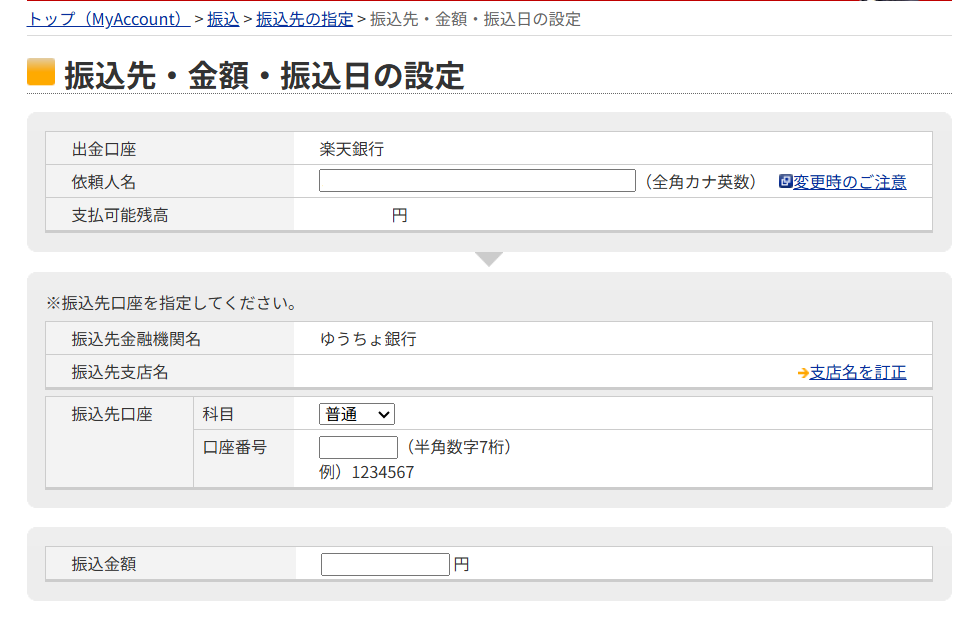Image resolution: width=977 pixels, height=618 pixels.
Task: Click the orange arrow icon before 支店名を訂正
Action: click(x=802, y=373)
